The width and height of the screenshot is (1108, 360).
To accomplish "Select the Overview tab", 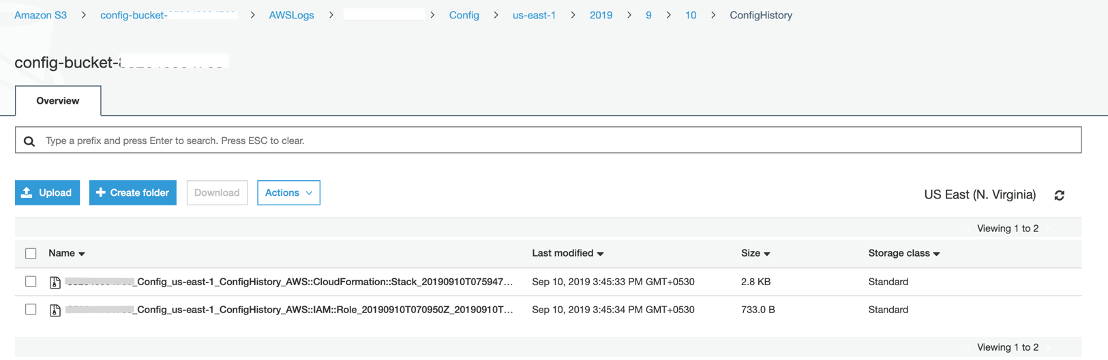I will tap(58, 101).
